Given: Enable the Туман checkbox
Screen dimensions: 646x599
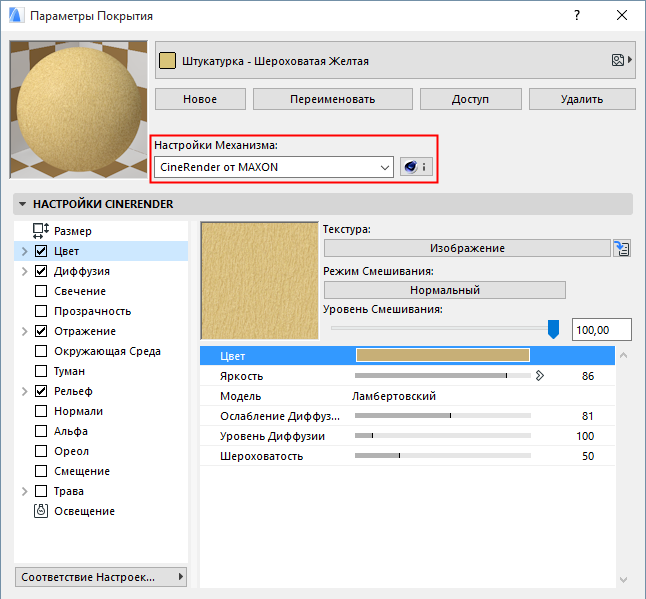Looking at the screenshot, I should click(x=41, y=371).
